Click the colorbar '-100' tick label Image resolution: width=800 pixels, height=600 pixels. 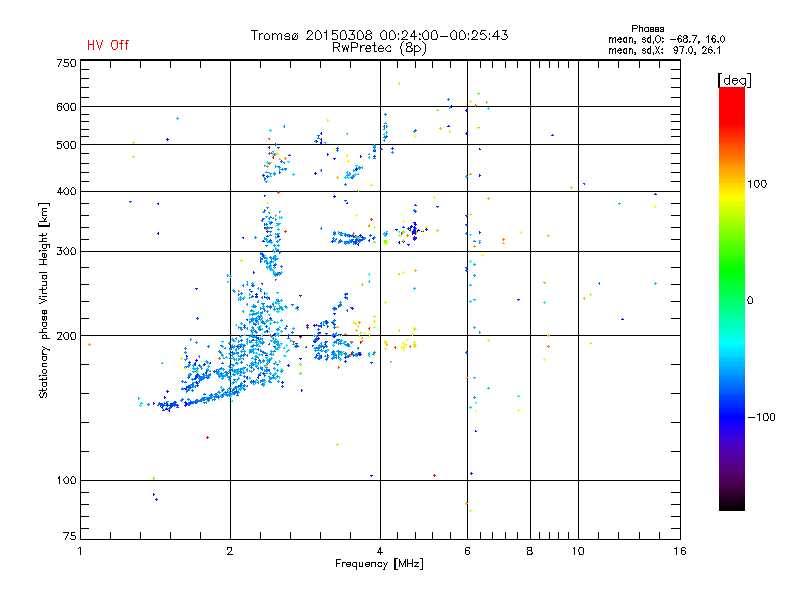[761, 417]
